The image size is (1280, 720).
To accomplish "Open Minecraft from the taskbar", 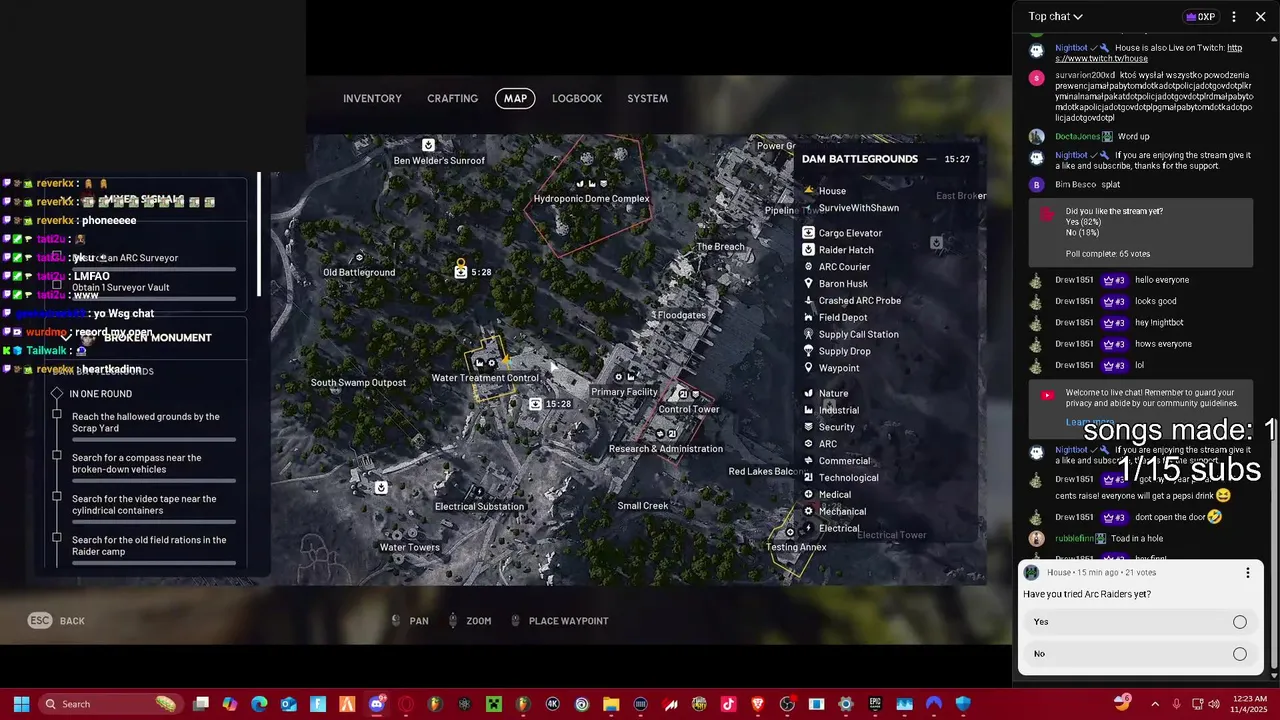I will pos(493,704).
